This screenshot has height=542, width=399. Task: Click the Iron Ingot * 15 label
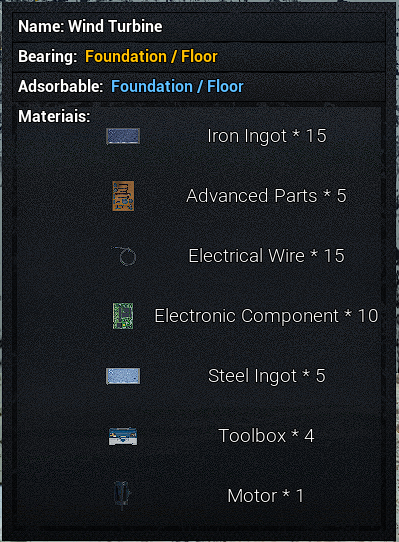tap(267, 136)
